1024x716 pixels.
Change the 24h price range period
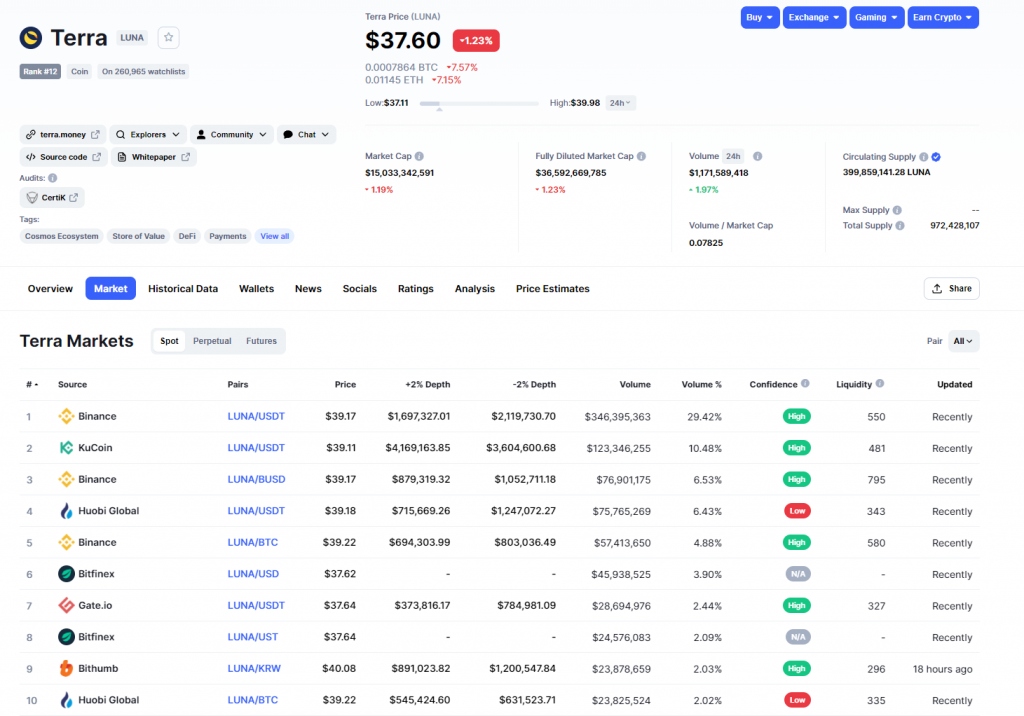point(620,103)
